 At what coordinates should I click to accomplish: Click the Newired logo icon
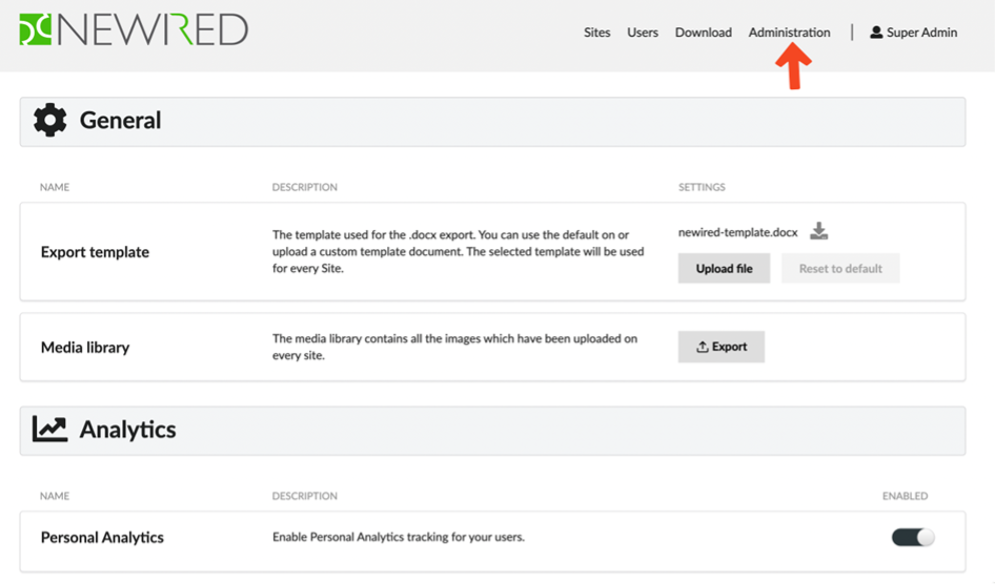[36, 30]
